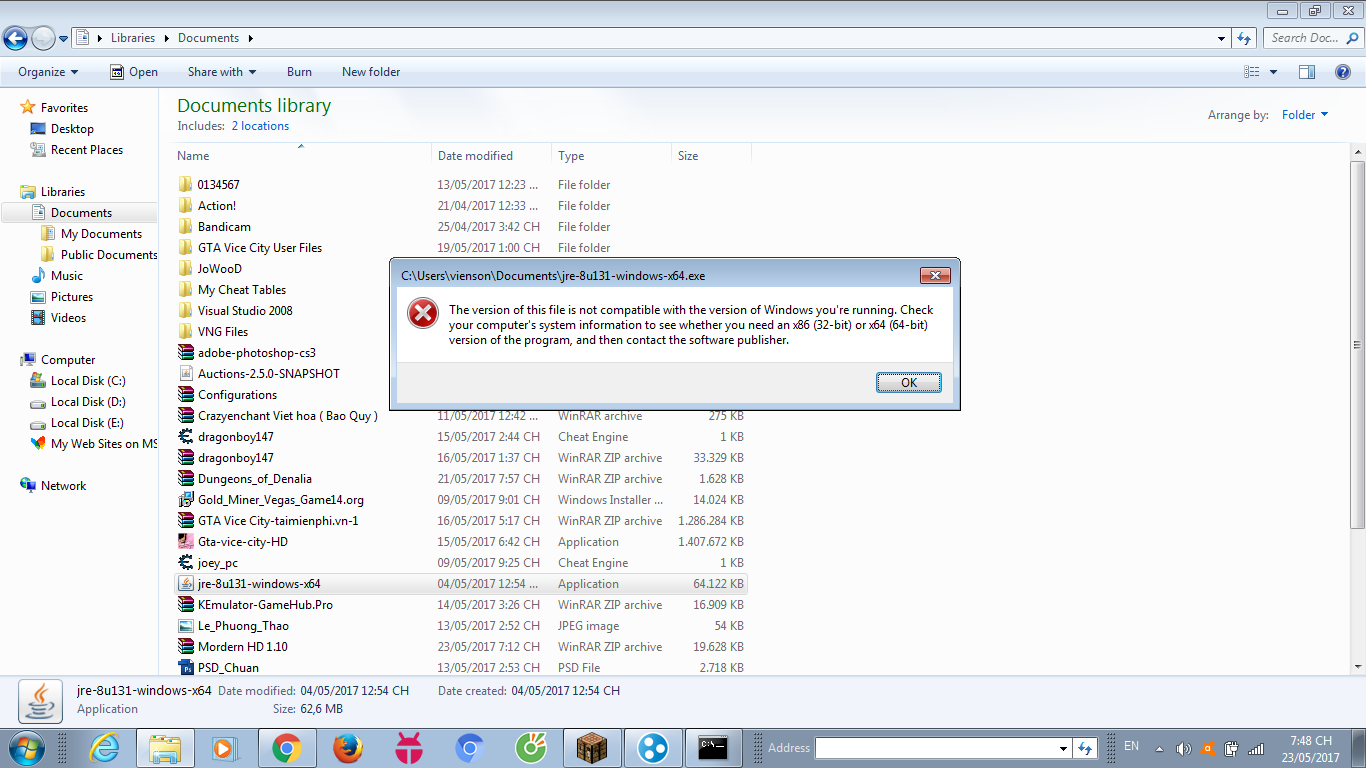This screenshot has height=768, width=1366.
Task: Expand the Libraries breadcrumb arrow
Action: pyautogui.click(x=165, y=38)
